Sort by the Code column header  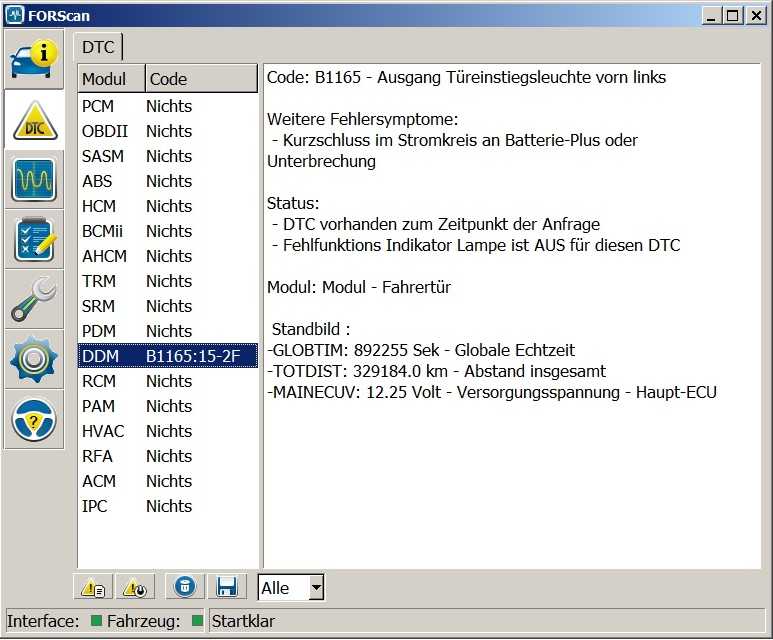click(201, 79)
